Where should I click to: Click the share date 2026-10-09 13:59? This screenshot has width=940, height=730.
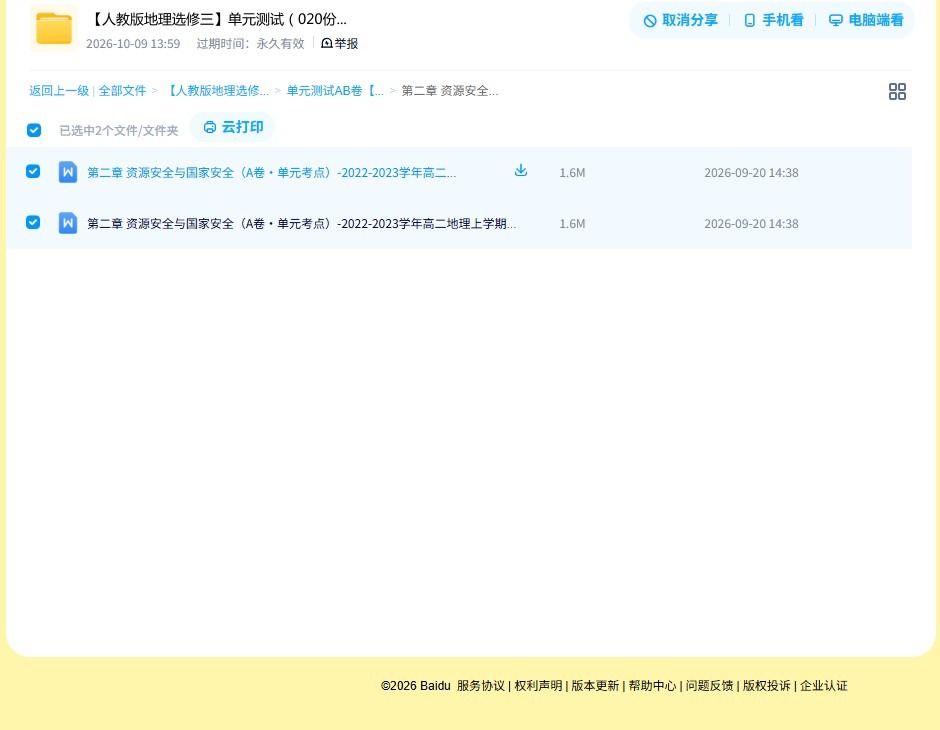pos(133,44)
